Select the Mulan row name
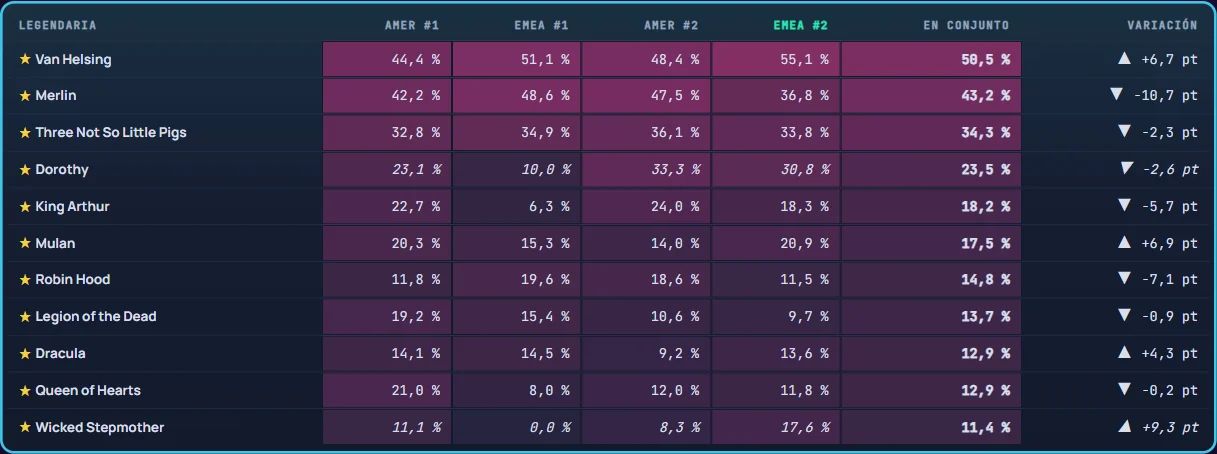 click(55, 243)
